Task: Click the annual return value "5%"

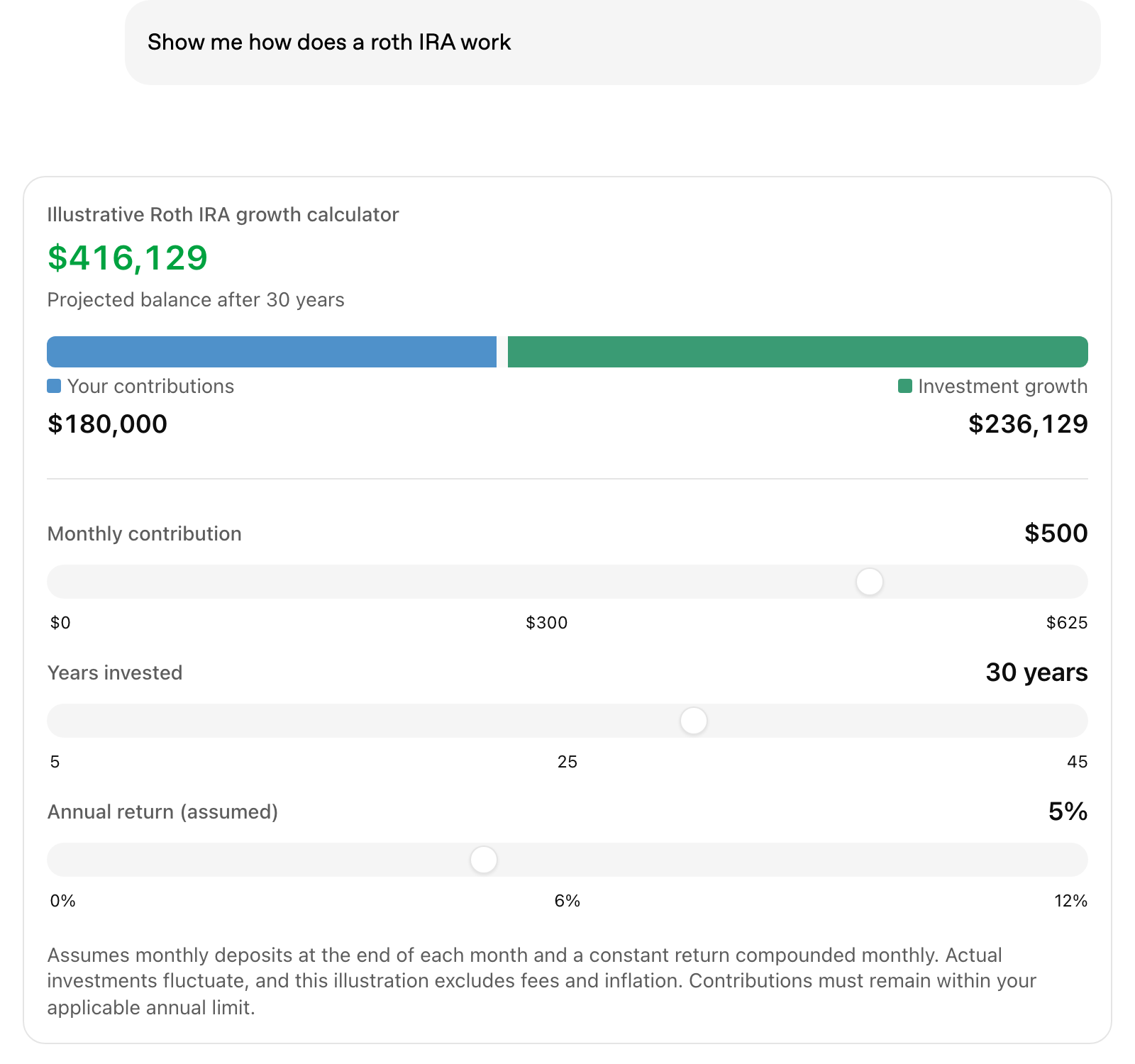Action: click(1068, 811)
